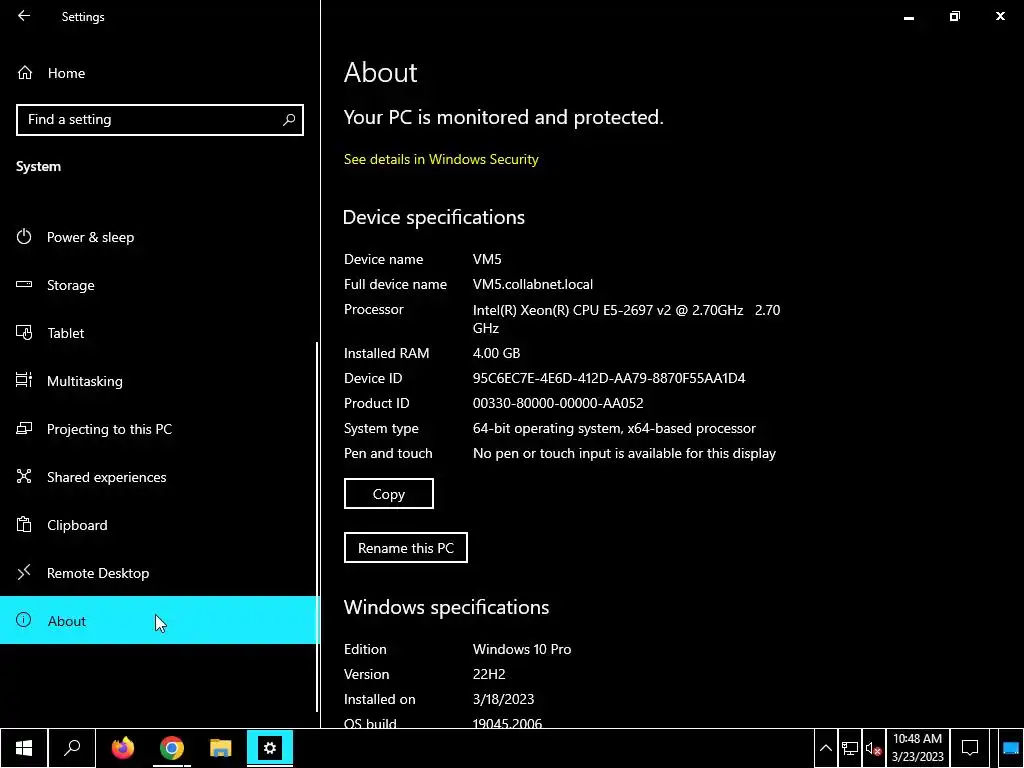Click the version value 22H2
This screenshot has height=768, width=1024.
point(489,674)
